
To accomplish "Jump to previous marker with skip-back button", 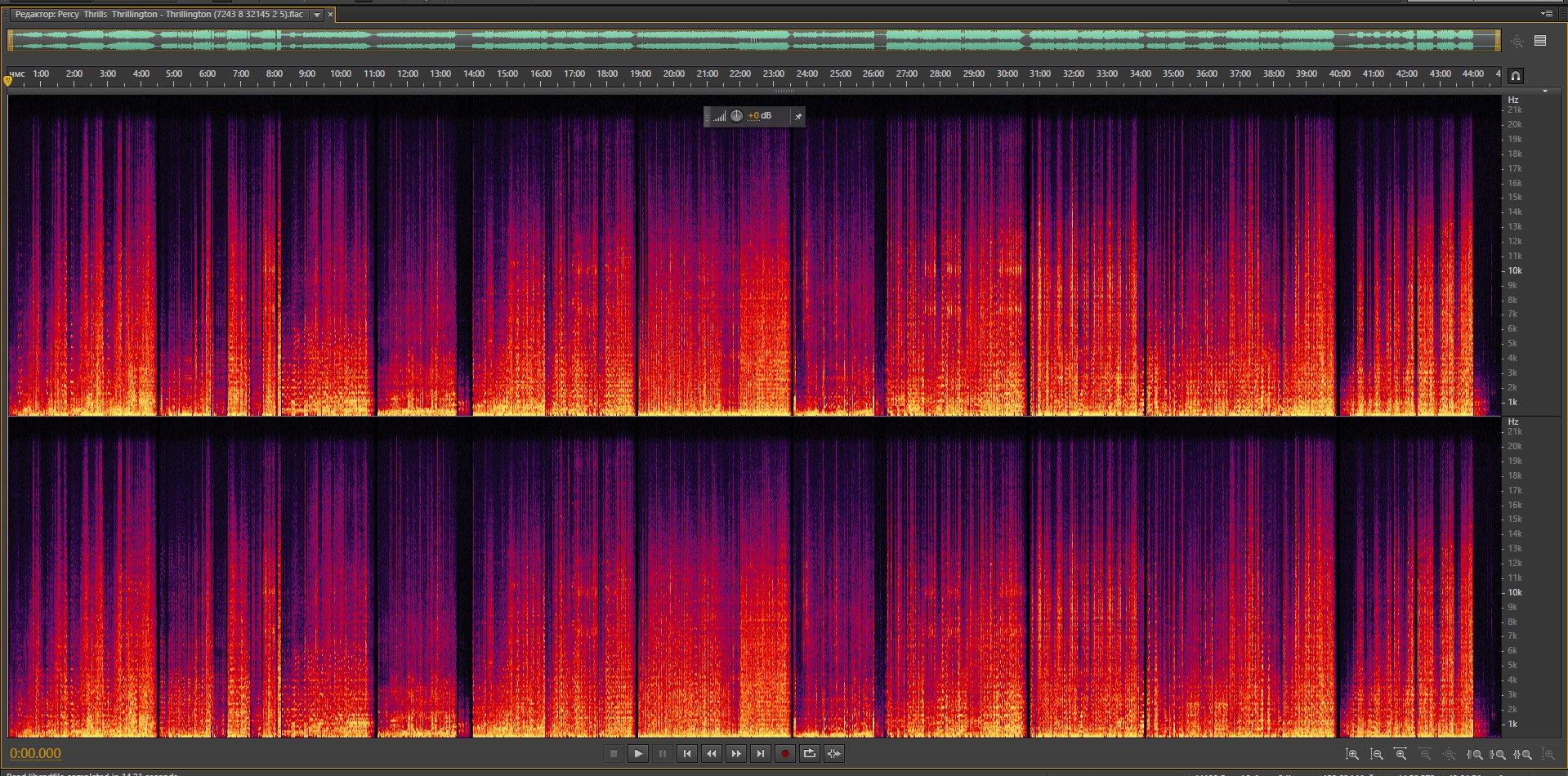I will point(687,753).
